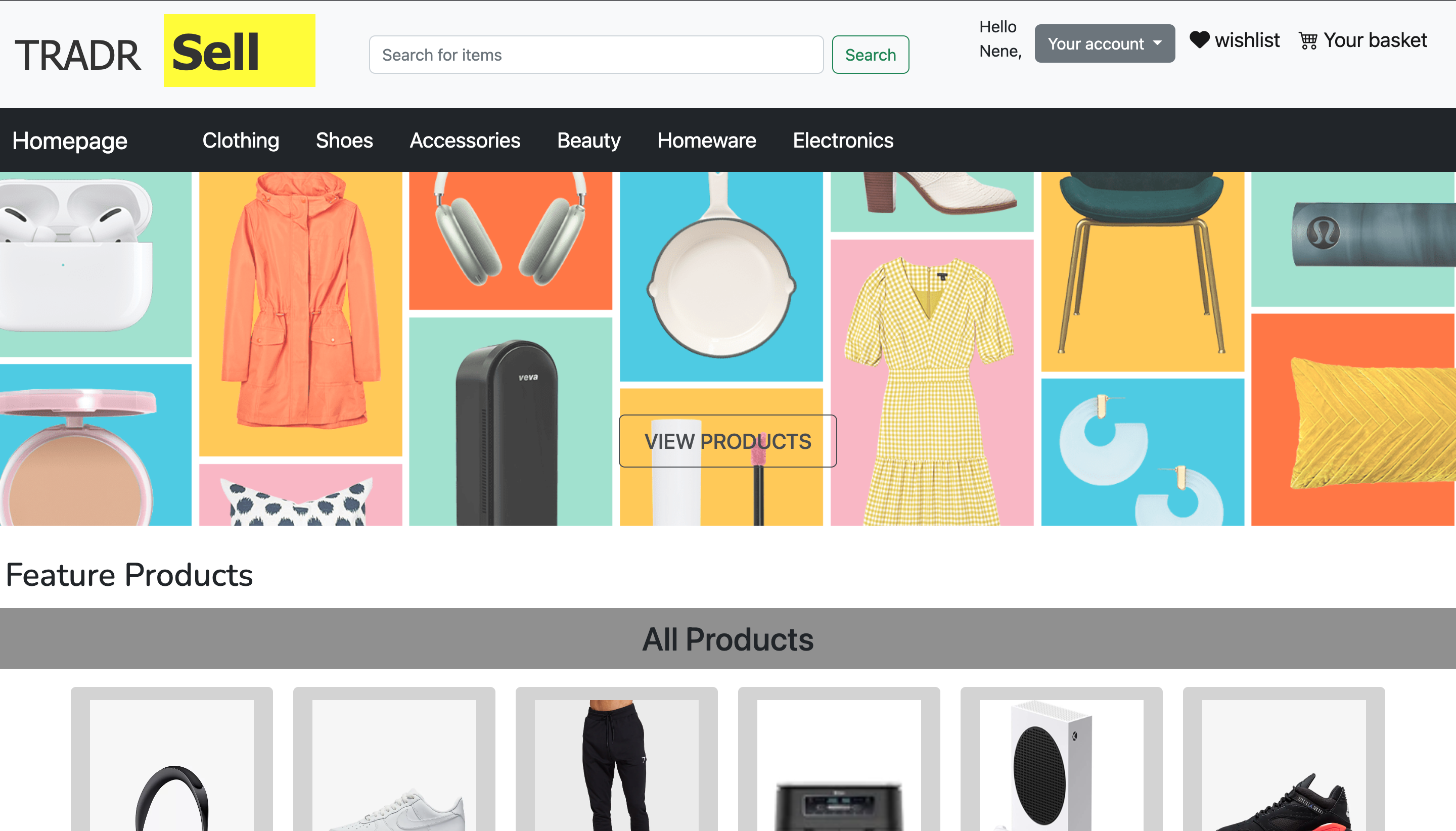The width and height of the screenshot is (1456, 831).
Task: Open the Clothing category
Action: (x=240, y=141)
